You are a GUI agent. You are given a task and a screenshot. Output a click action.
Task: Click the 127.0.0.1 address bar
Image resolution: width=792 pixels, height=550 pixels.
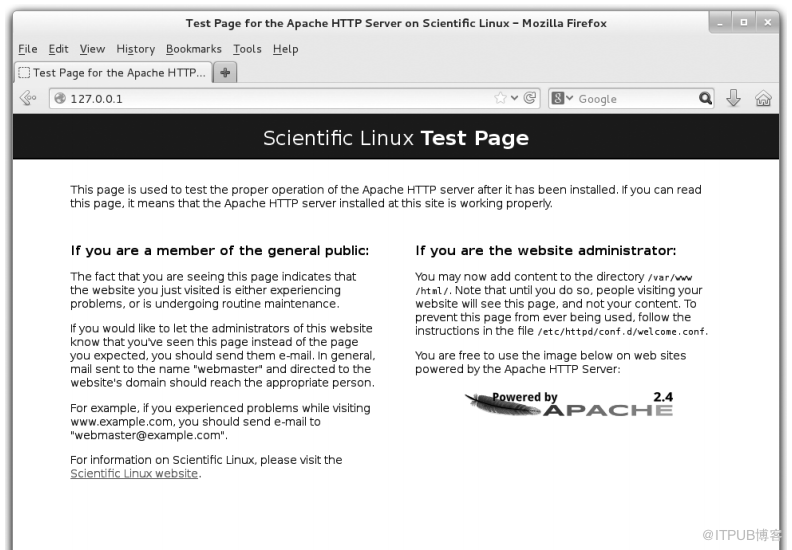(294, 98)
